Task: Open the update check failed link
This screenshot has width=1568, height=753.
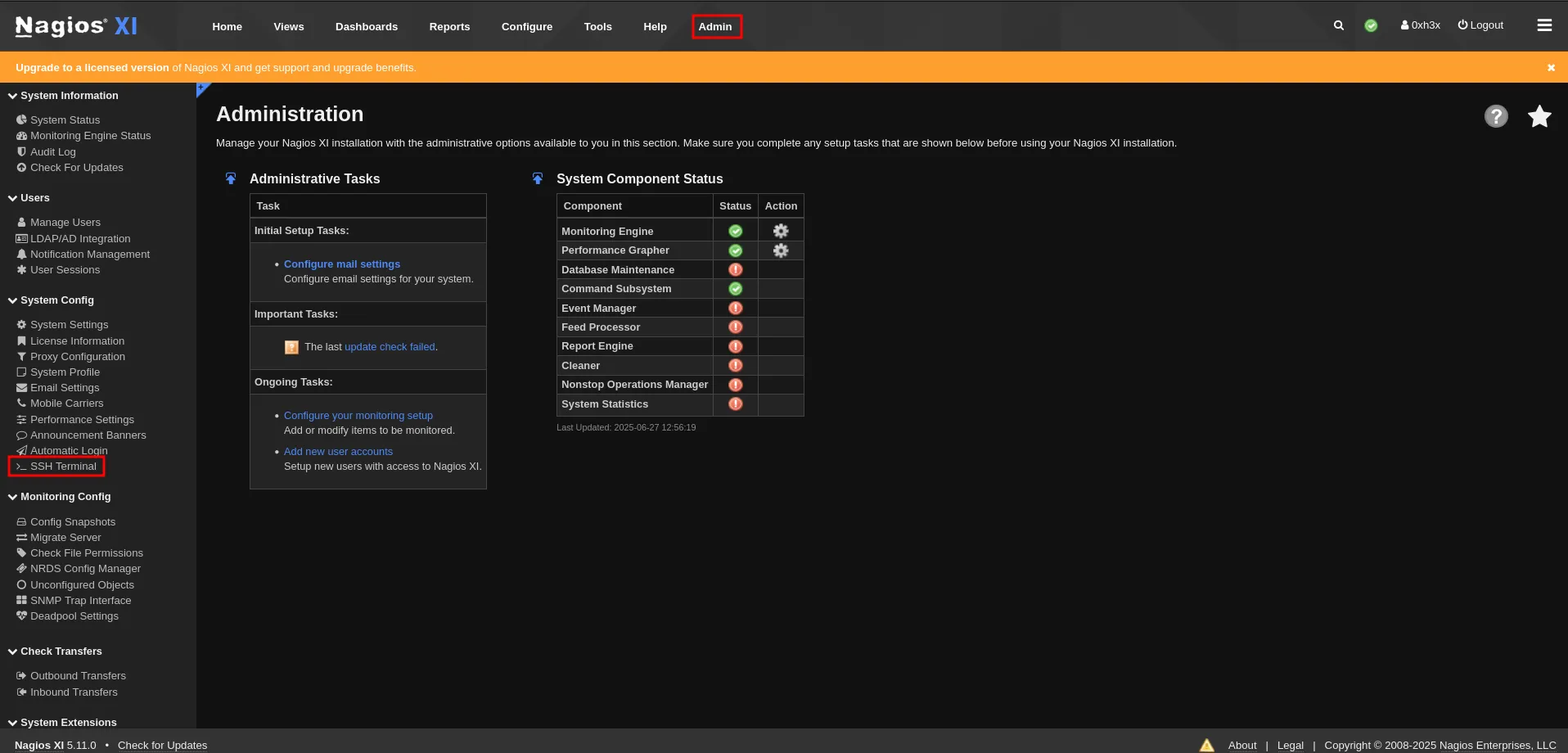Action: [390, 347]
